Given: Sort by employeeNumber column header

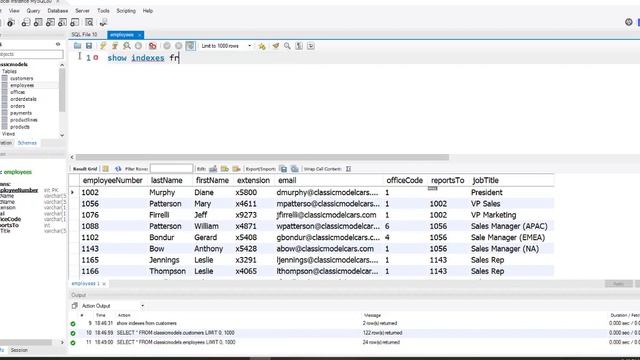Looking at the screenshot, I should tap(113, 180).
